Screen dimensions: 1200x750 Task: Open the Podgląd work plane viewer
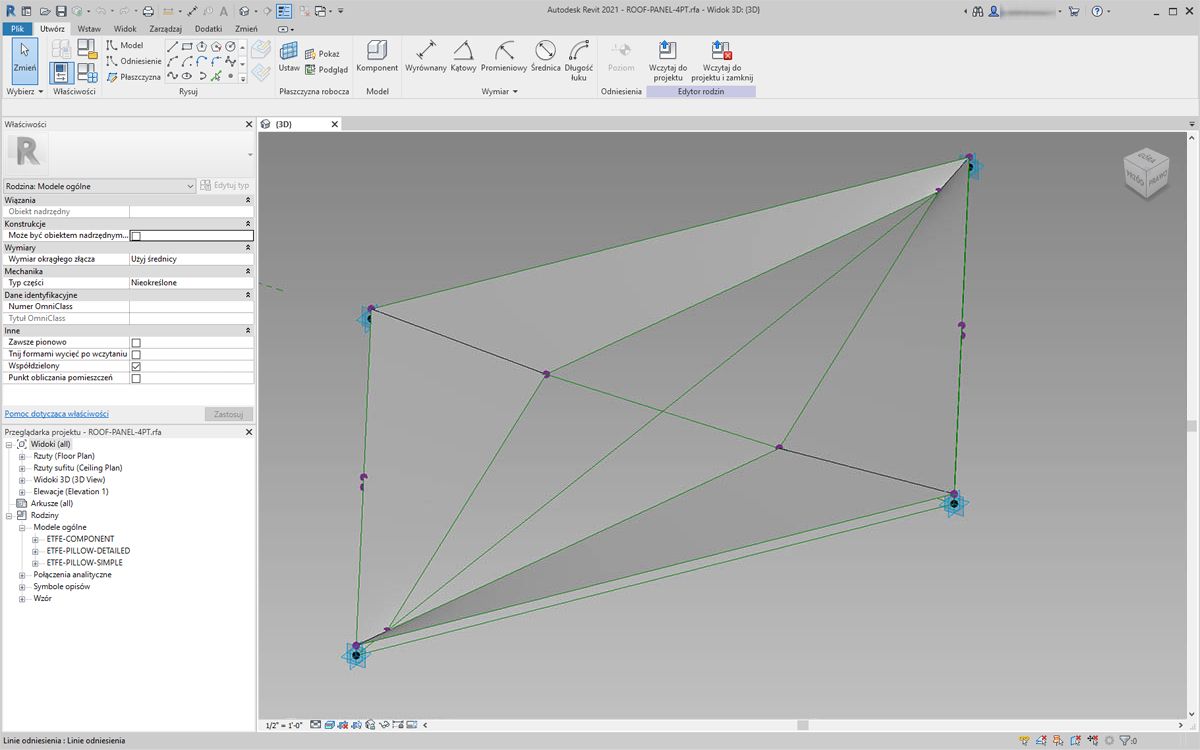(x=327, y=69)
